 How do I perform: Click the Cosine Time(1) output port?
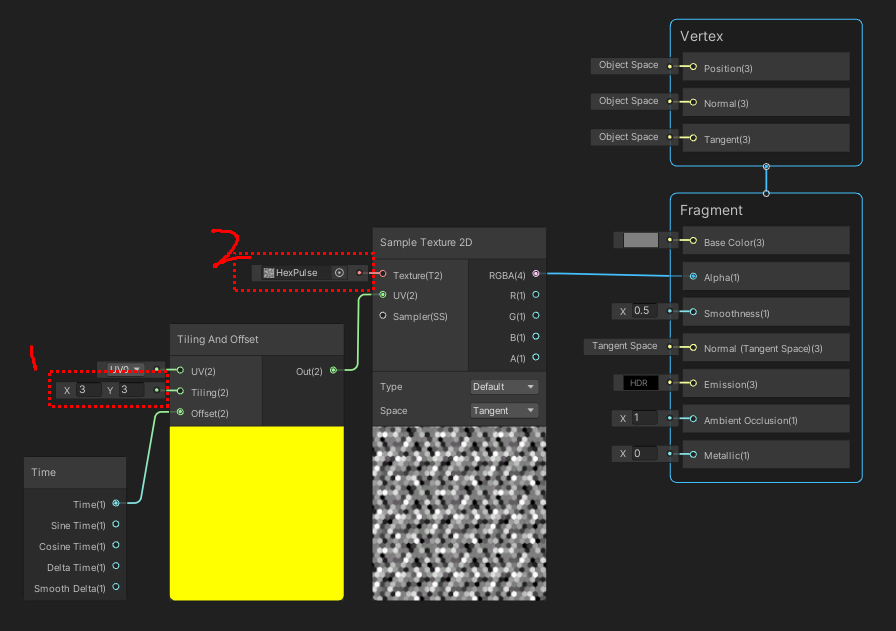point(116,545)
